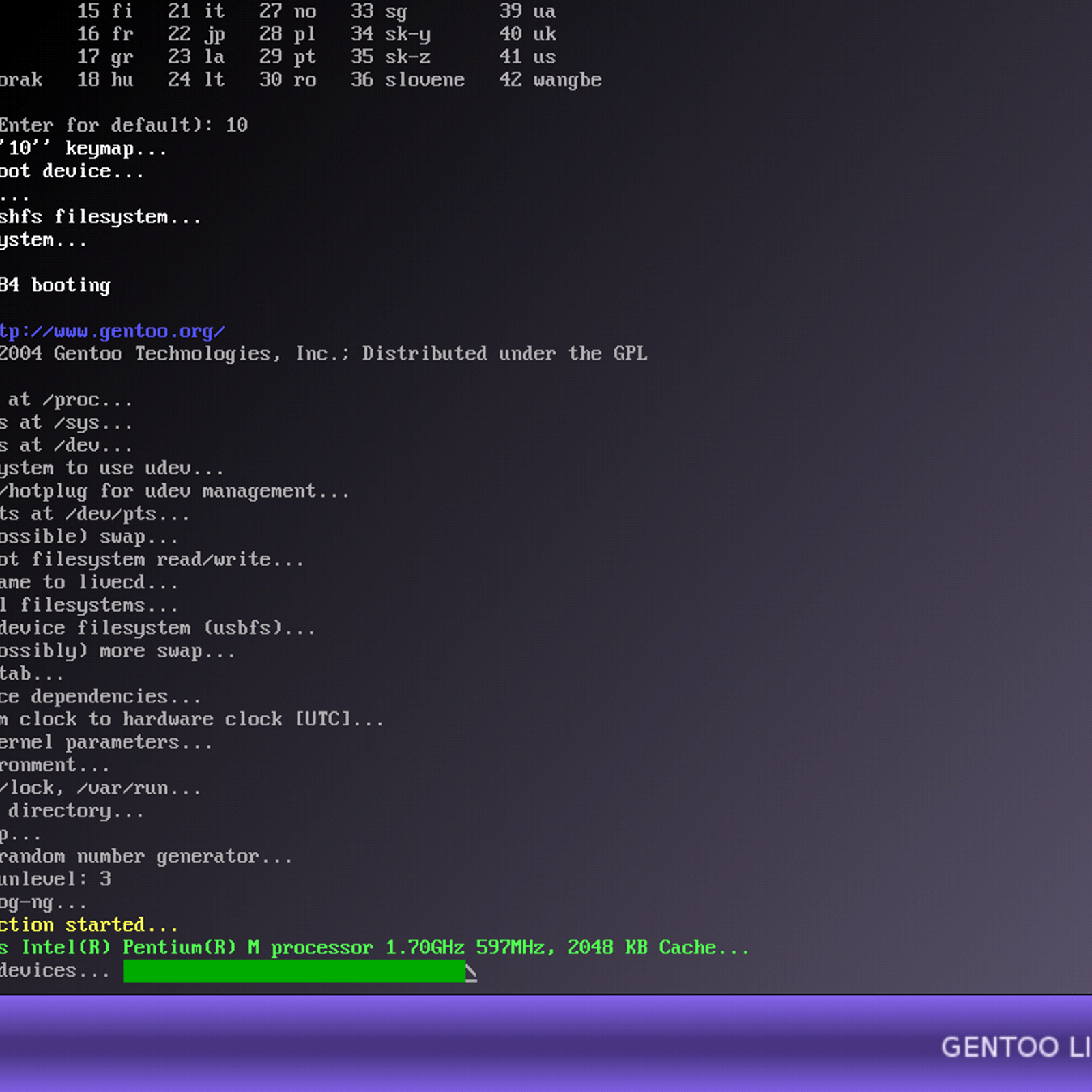Click keymap option '35 sk-z'
The image size is (1092, 1092).
tap(390, 57)
